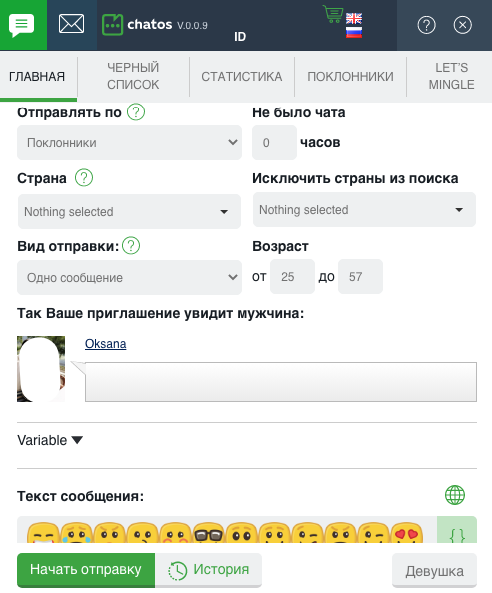Open the Oksana profile link

pos(106,344)
